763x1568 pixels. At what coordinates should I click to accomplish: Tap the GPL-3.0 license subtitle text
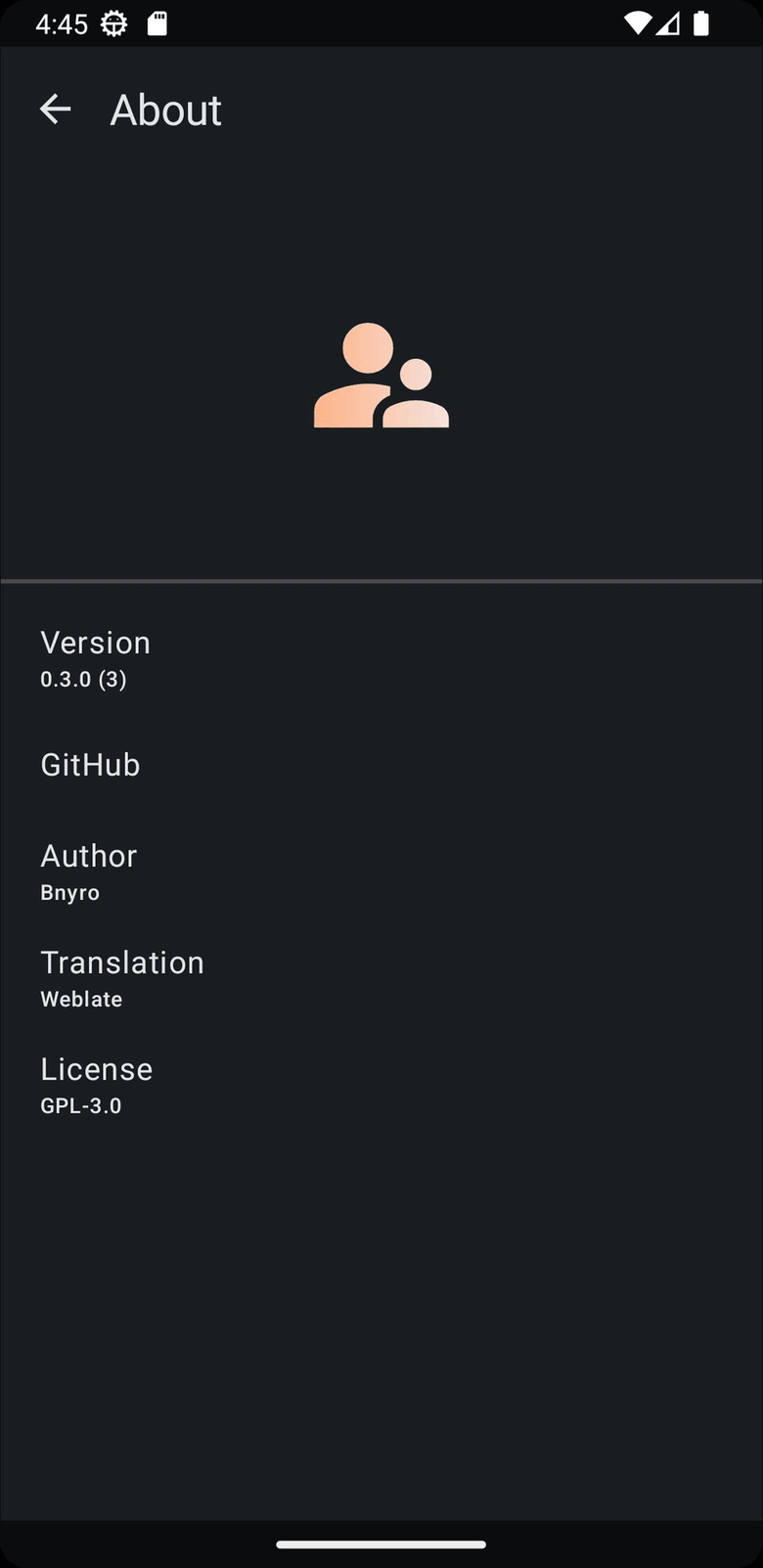pyautogui.click(x=81, y=1105)
